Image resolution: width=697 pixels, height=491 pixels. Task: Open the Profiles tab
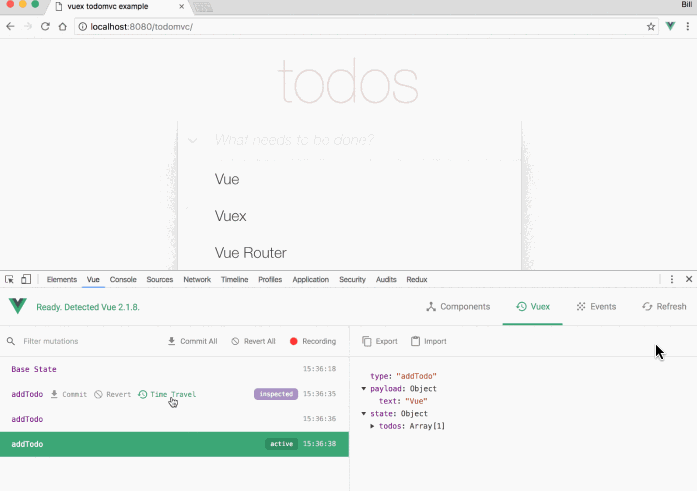click(x=270, y=279)
